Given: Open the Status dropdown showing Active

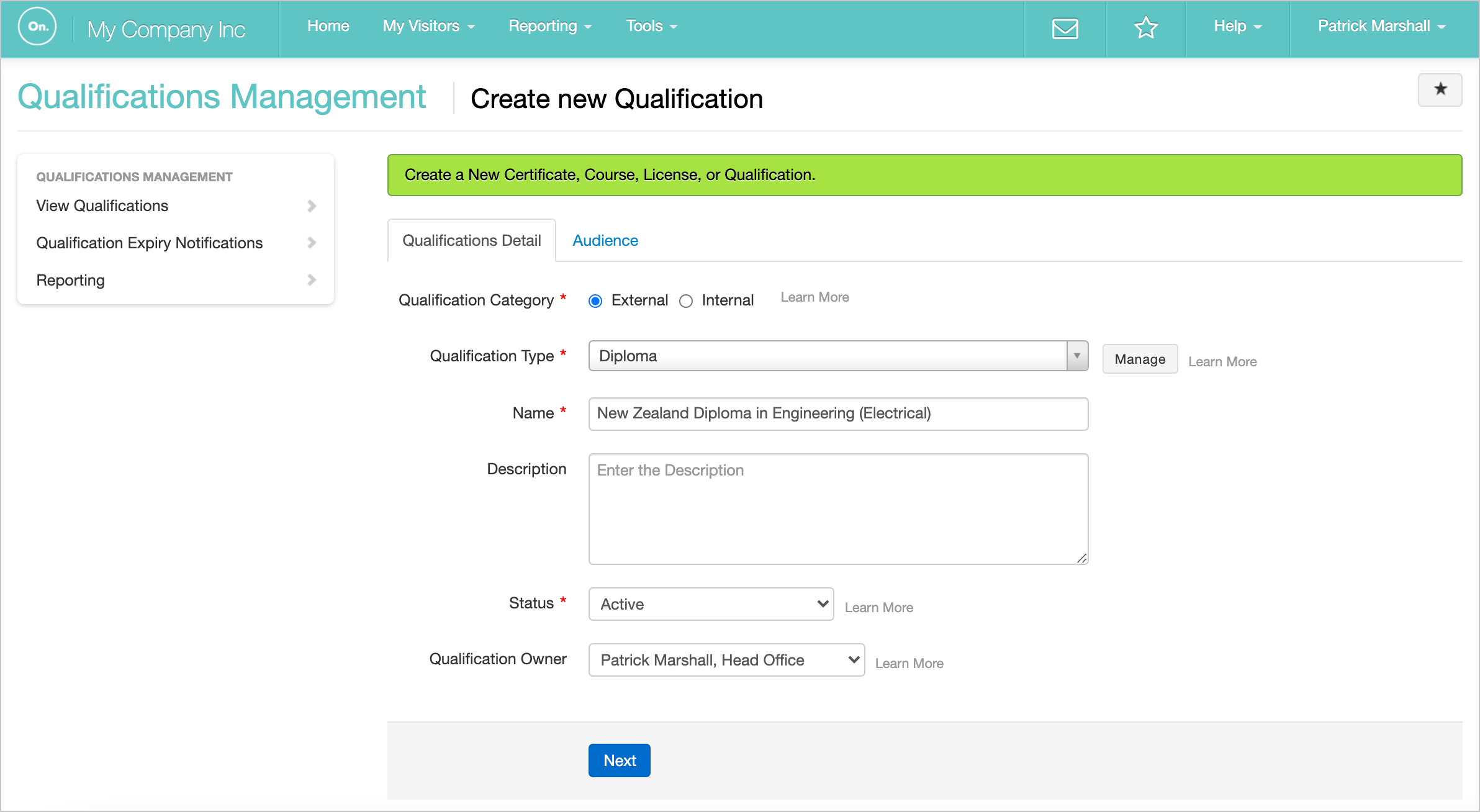Looking at the screenshot, I should click(x=711, y=603).
